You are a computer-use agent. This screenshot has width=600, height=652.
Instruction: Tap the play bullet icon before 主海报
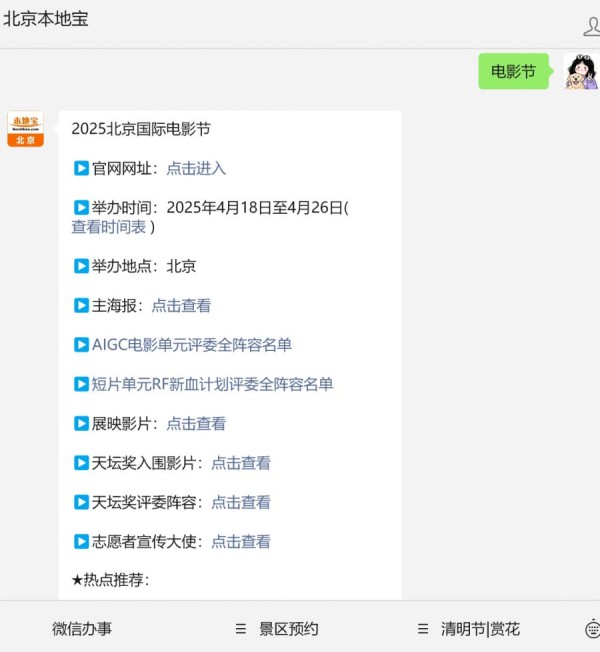pyautogui.click(x=81, y=306)
